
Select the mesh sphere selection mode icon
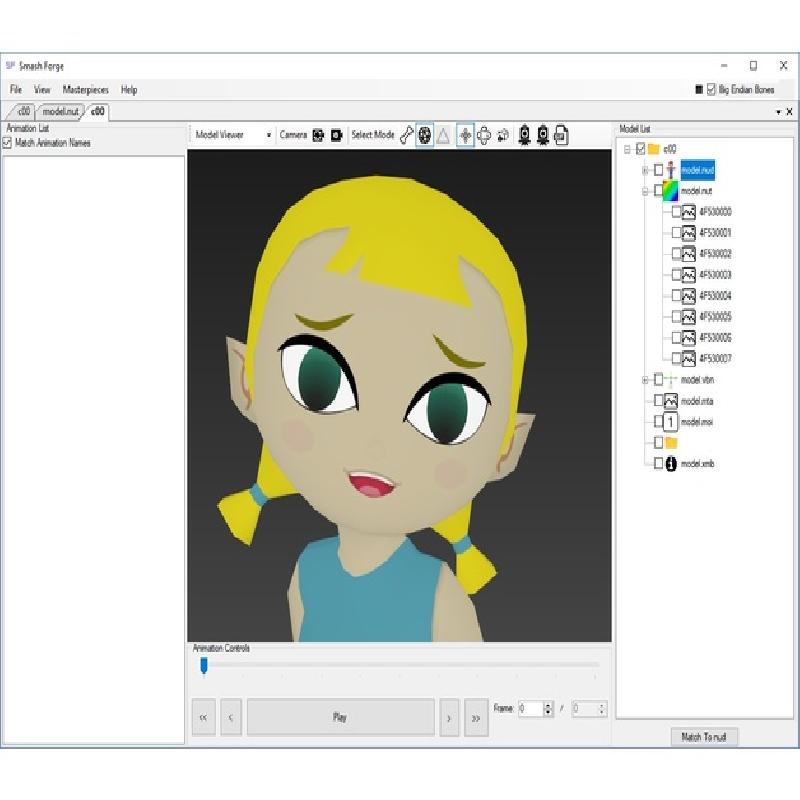[x=424, y=135]
